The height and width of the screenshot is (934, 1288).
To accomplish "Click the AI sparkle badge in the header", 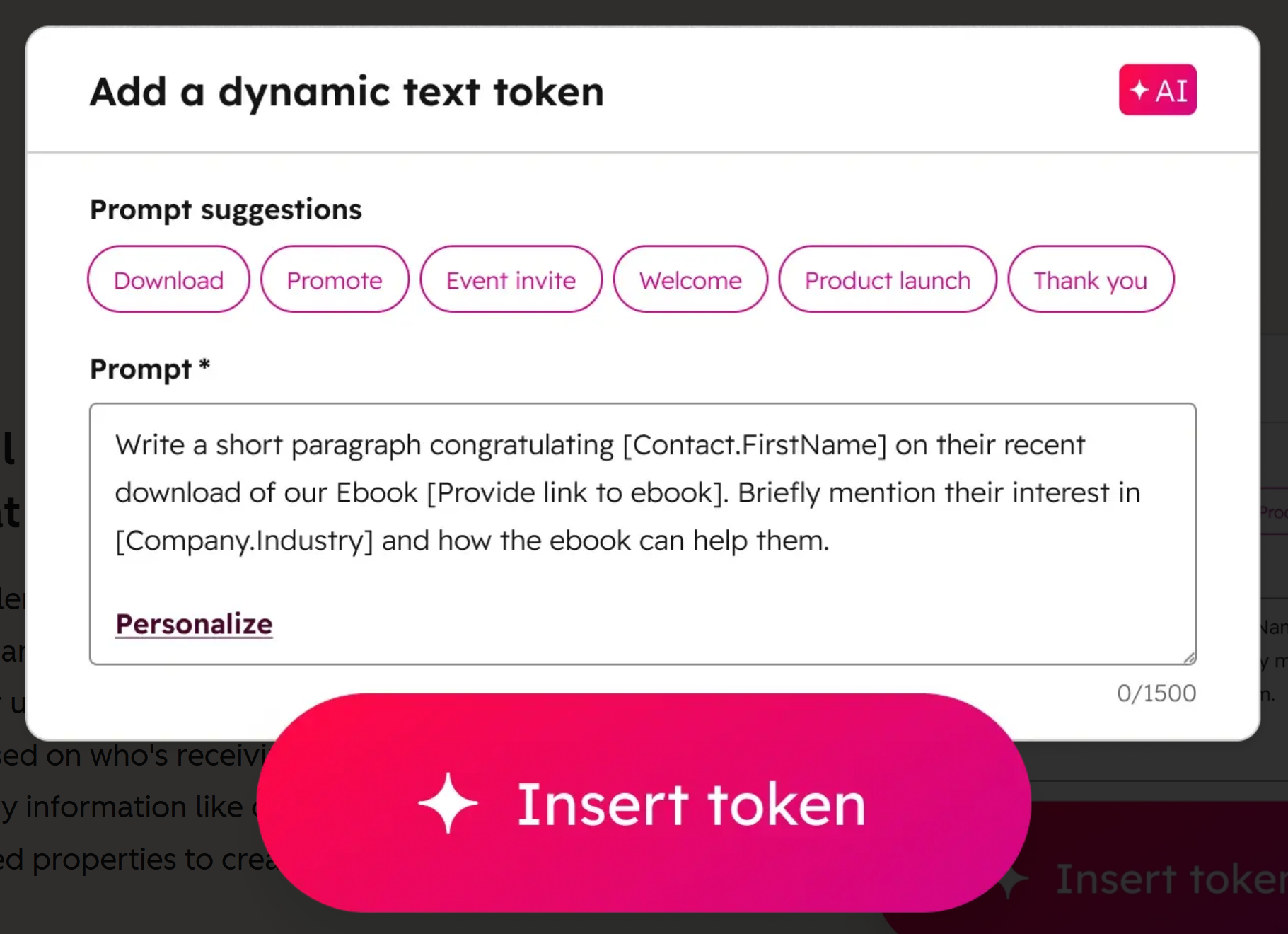I will coord(1157,90).
